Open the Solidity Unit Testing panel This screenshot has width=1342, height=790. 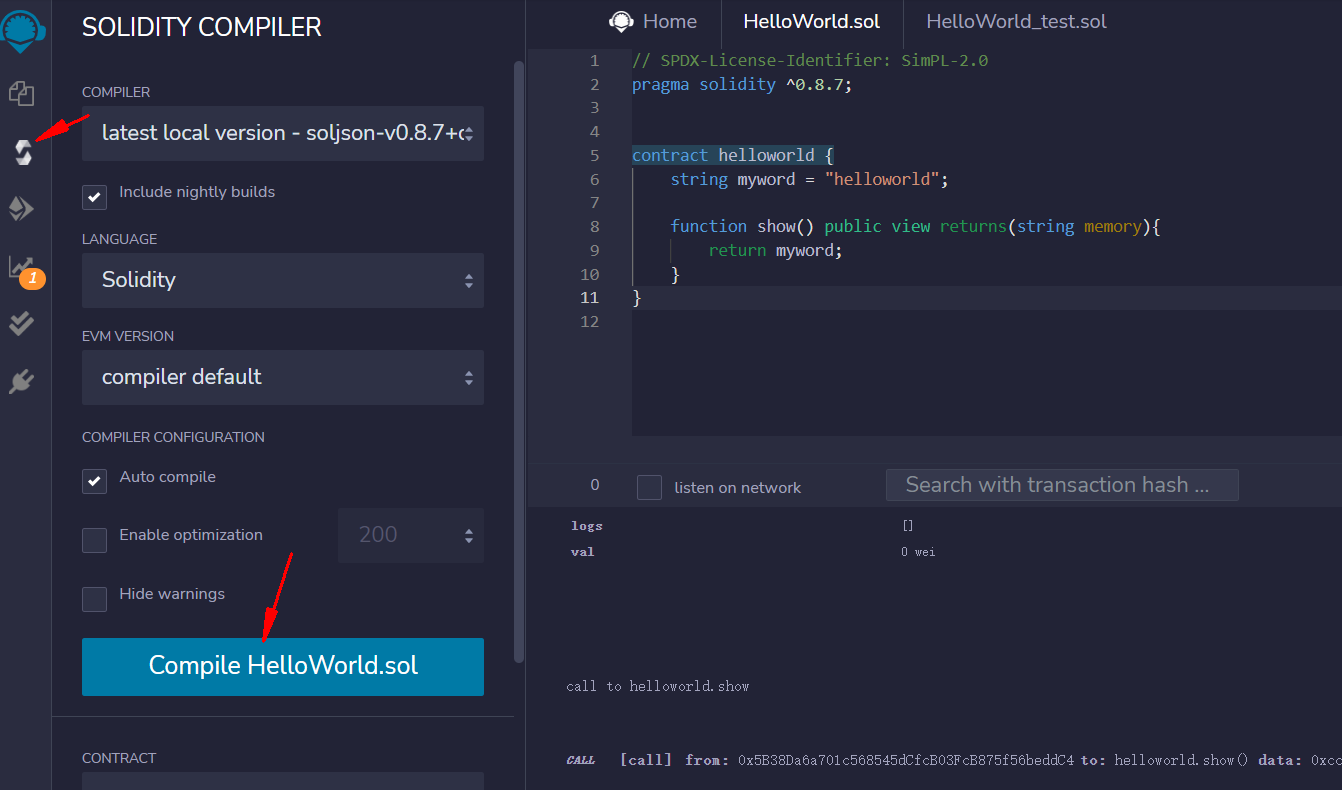tap(21, 322)
